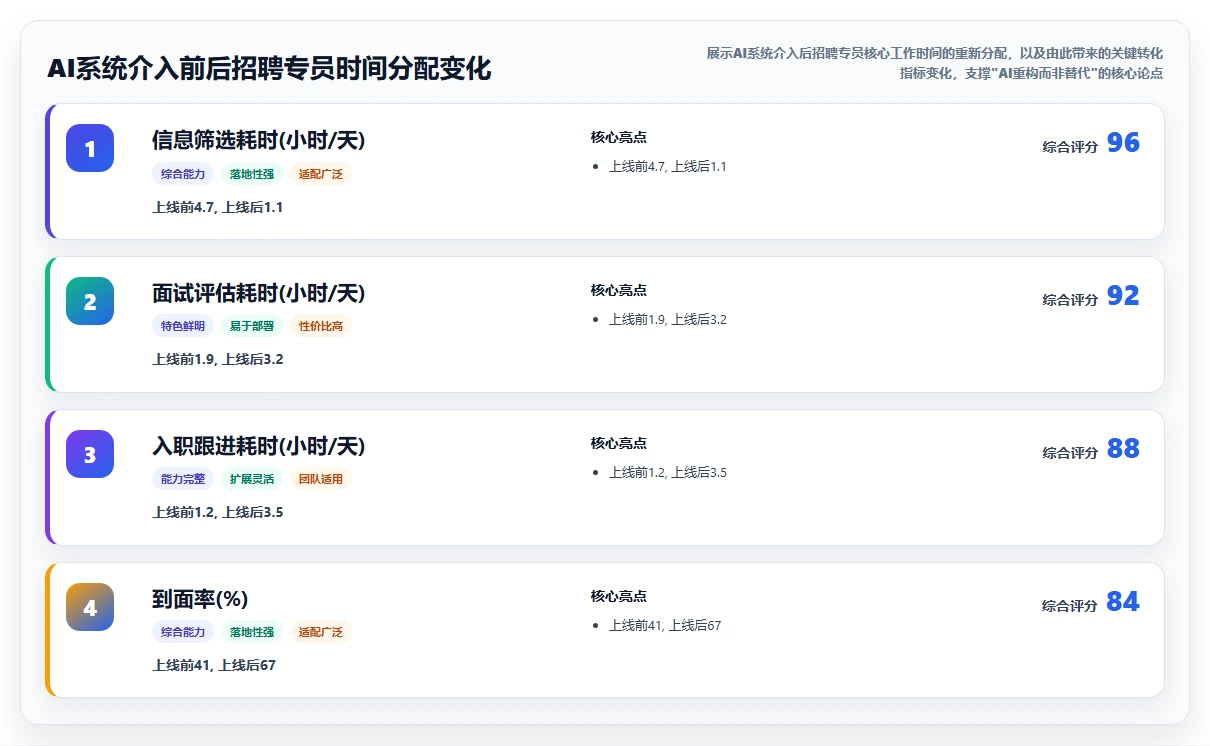
Task: Click 核心亮点 heading in 到面率 card
Action: 619,597
